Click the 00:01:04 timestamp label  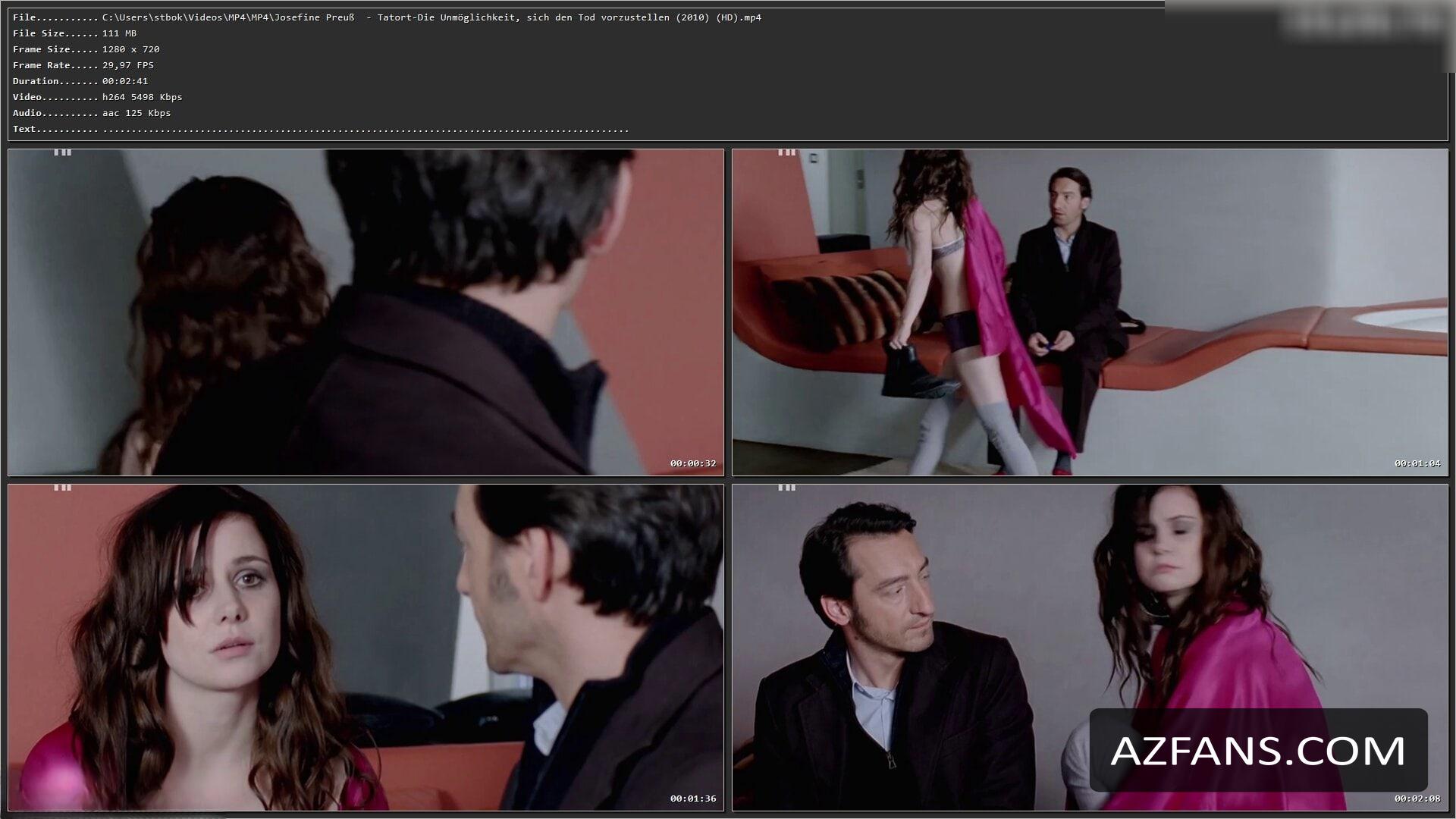(x=1417, y=463)
